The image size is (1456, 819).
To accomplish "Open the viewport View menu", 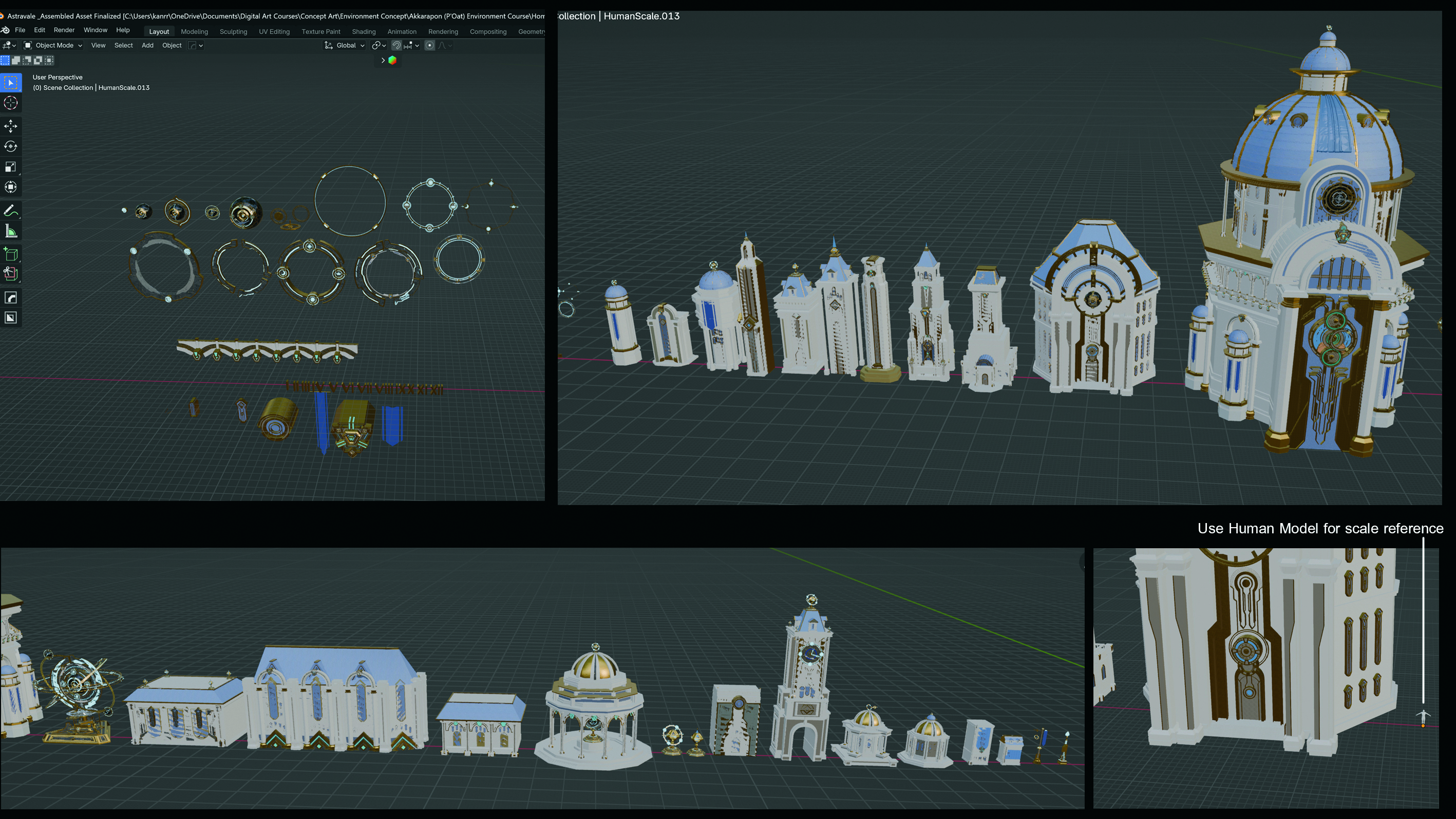I will coord(98,45).
